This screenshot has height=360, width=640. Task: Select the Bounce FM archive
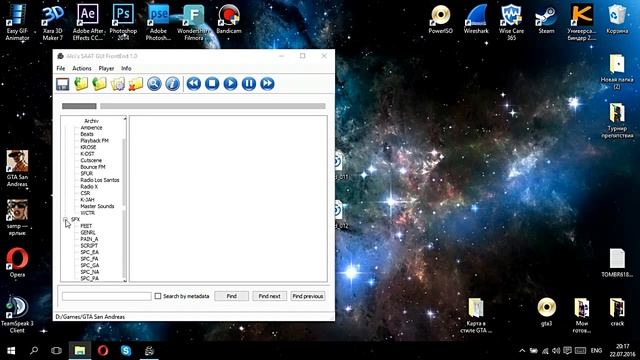click(x=93, y=167)
